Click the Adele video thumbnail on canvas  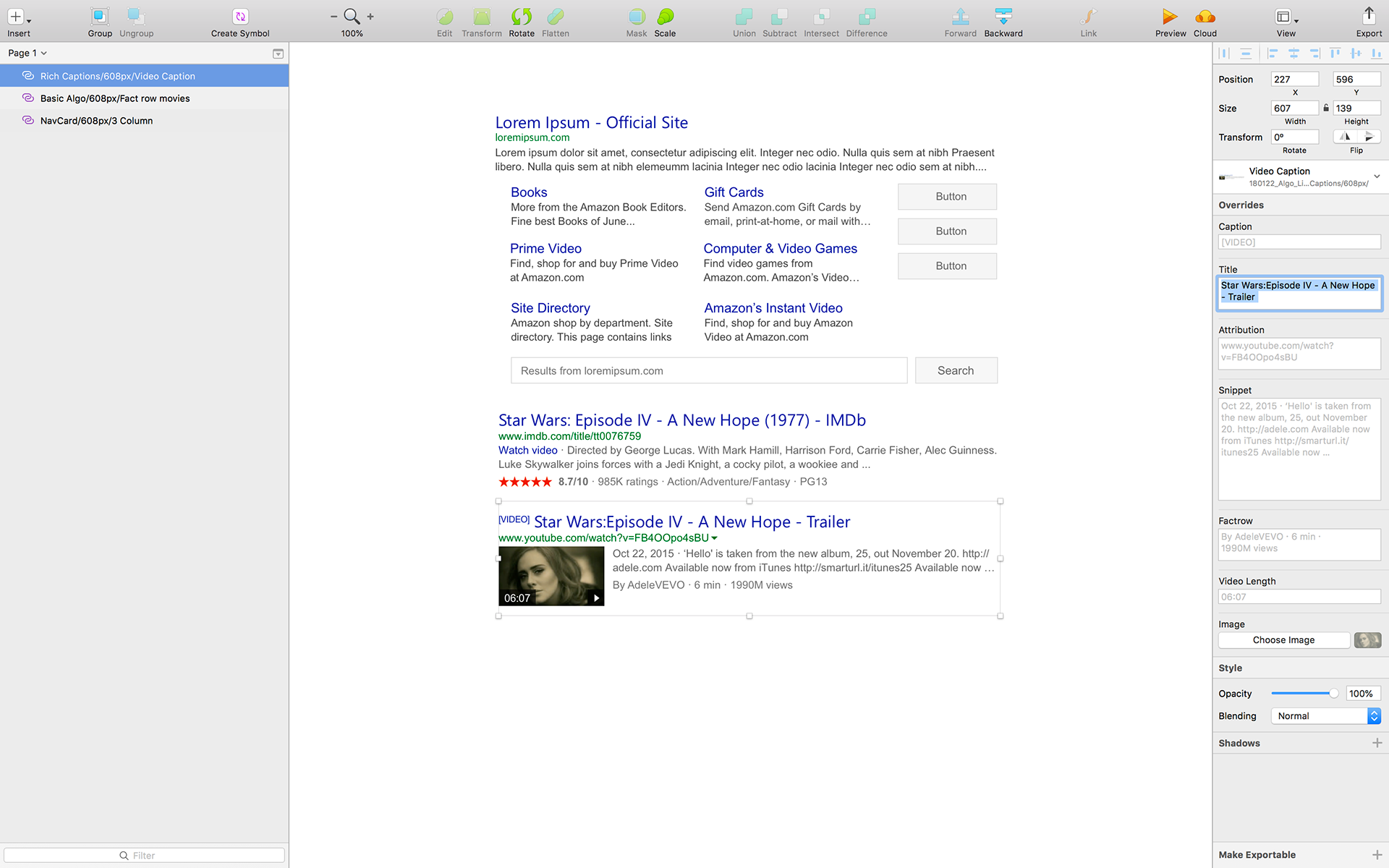(x=551, y=576)
